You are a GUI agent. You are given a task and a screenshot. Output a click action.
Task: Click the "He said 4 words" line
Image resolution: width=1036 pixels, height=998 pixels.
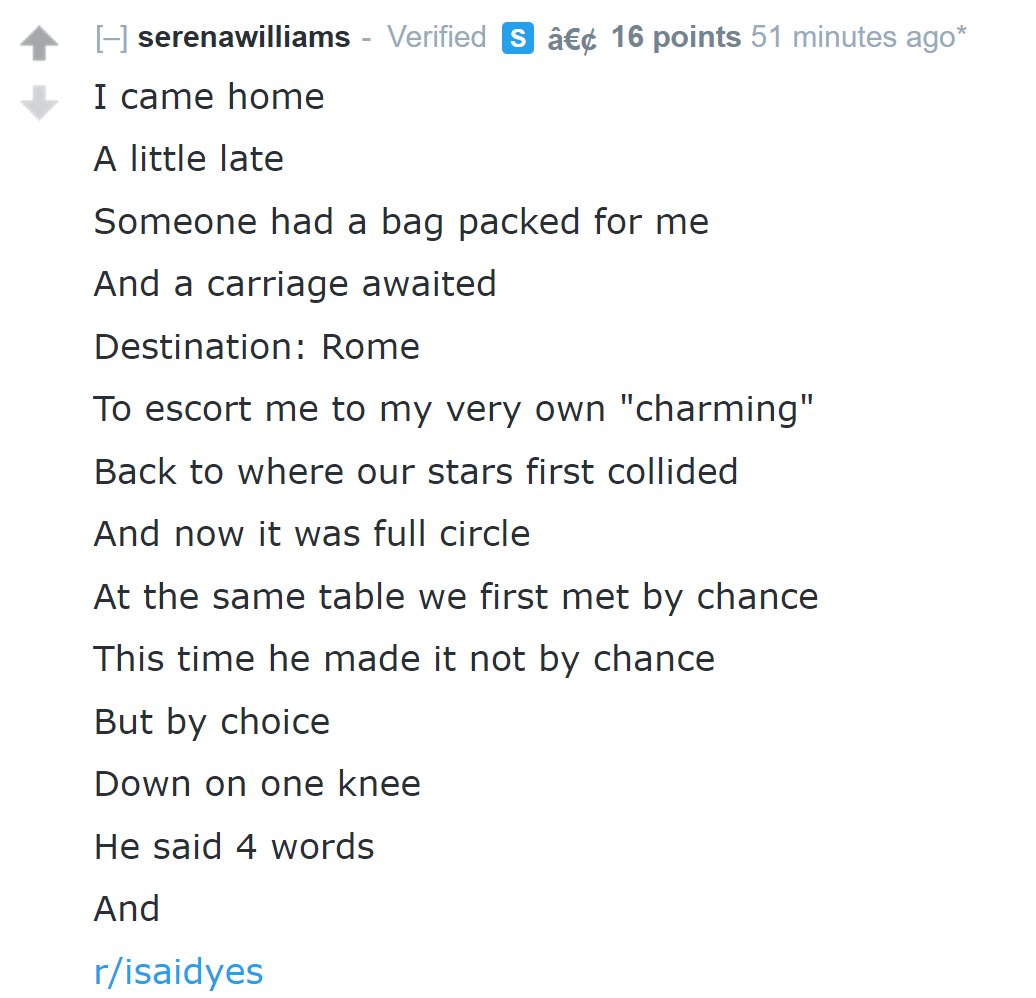tap(234, 847)
